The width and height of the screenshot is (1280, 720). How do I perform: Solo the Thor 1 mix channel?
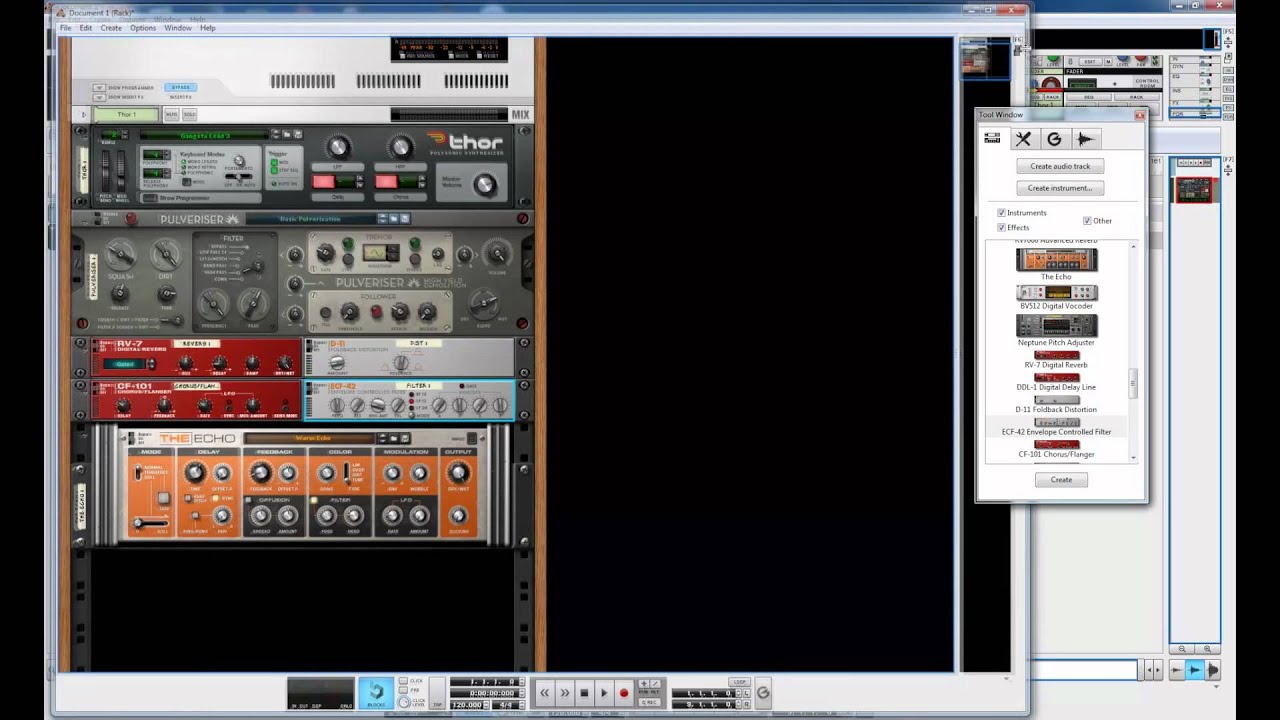[x=189, y=115]
